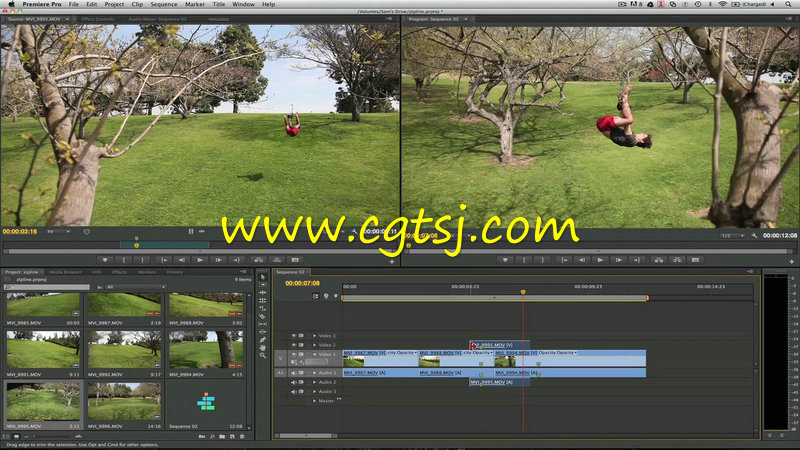800x450 pixels.
Task: Select the Track Select tool
Action: point(263,285)
